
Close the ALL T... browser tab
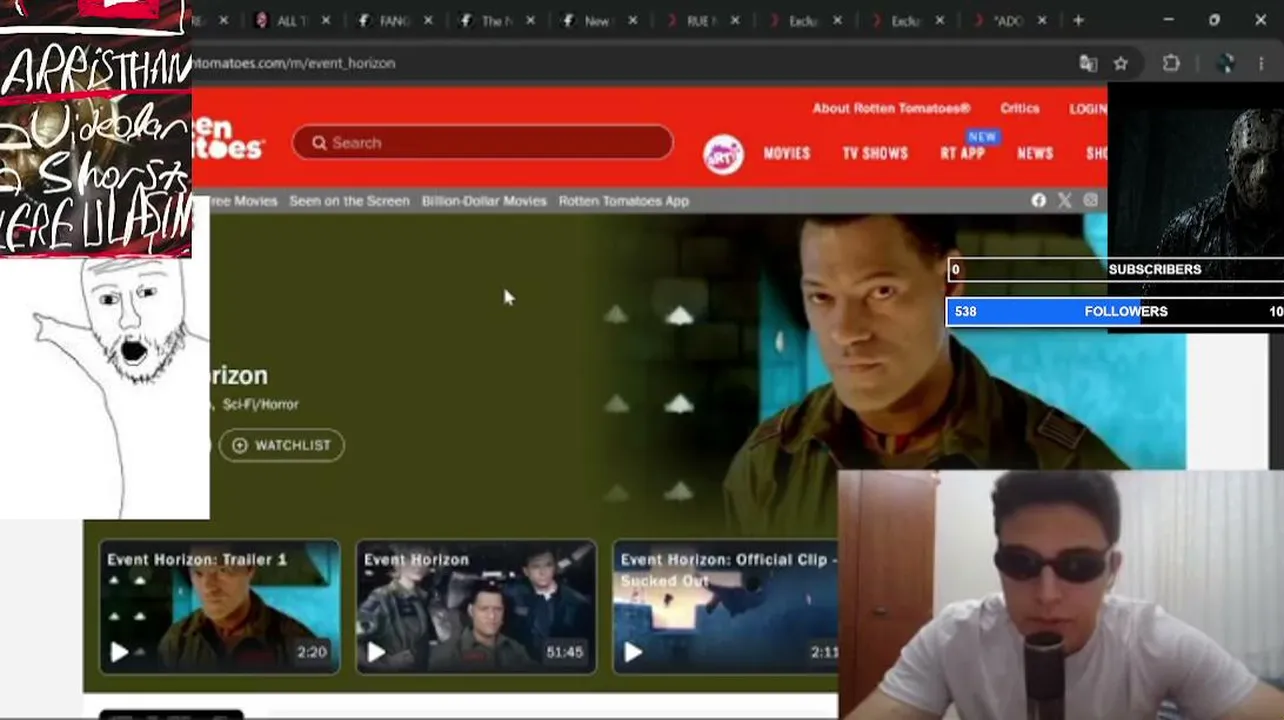tap(325, 21)
